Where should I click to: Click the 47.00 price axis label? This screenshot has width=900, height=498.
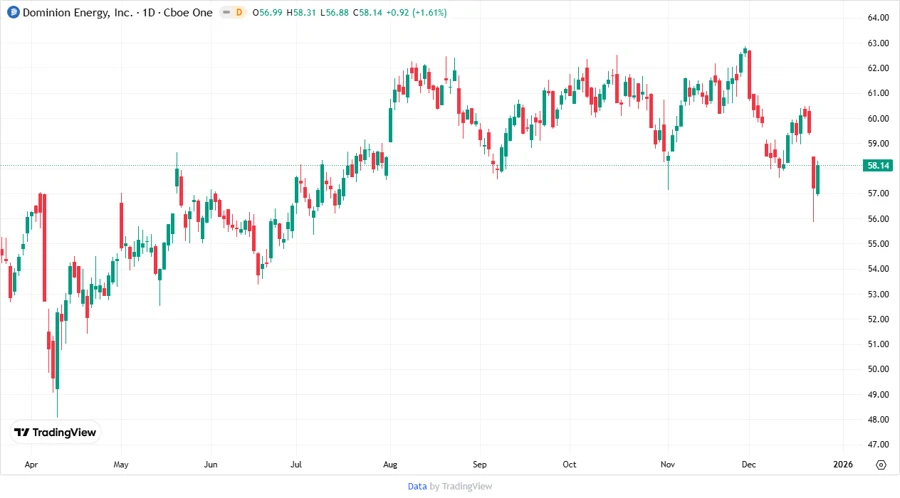click(878, 444)
